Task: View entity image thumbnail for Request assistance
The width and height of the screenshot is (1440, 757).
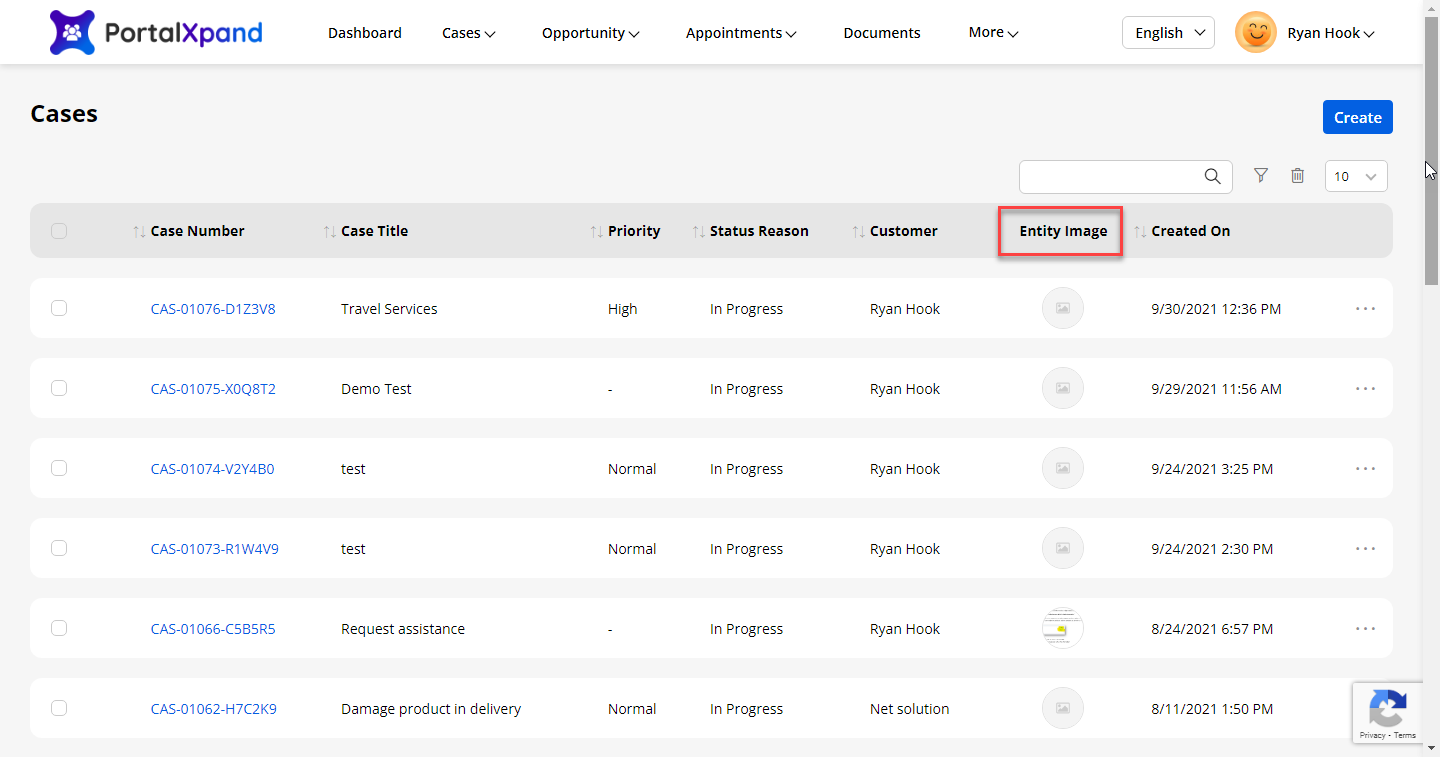Action: coord(1062,628)
